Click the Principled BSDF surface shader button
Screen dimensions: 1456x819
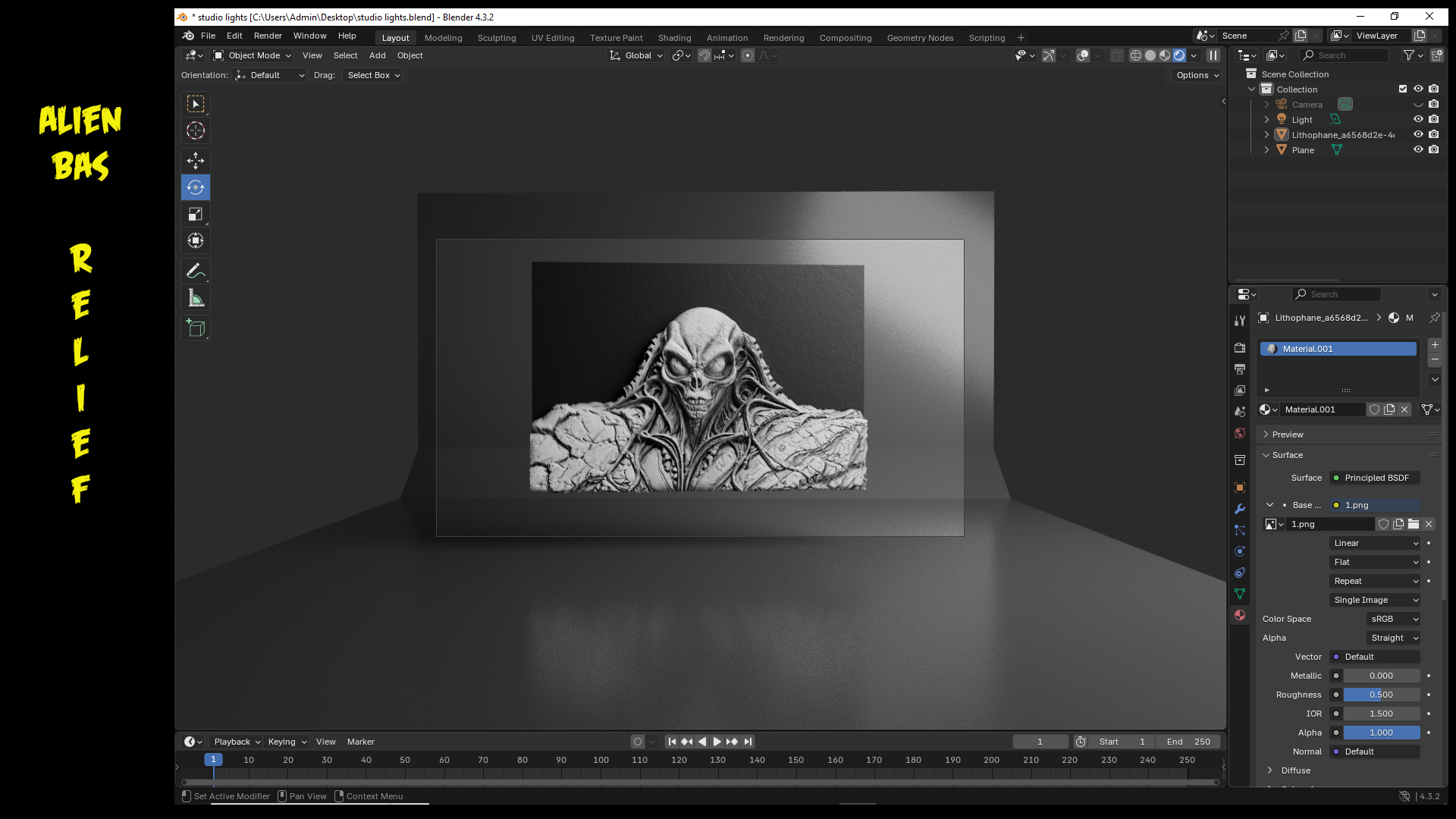[x=1375, y=478]
